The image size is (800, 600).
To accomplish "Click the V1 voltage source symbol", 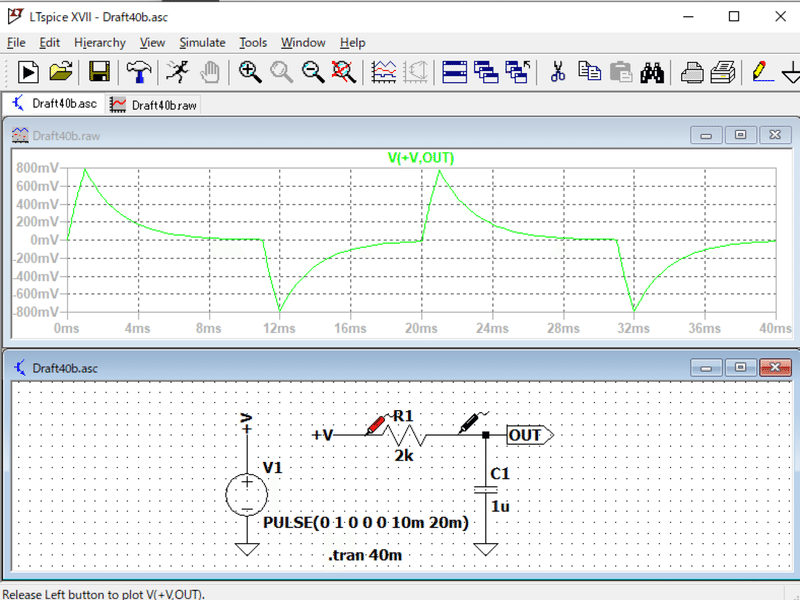I will tap(246, 494).
